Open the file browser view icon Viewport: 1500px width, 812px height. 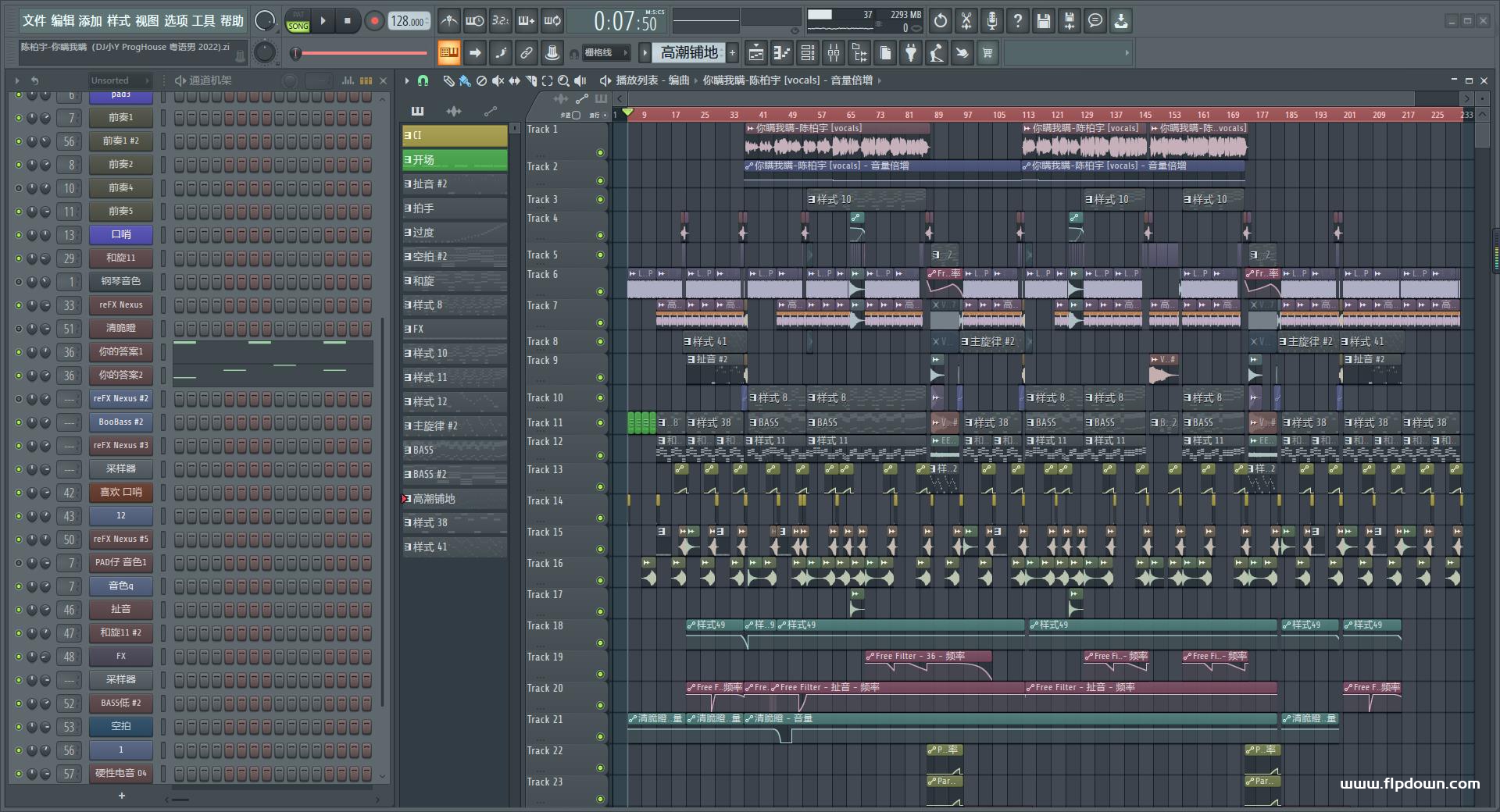[x=859, y=53]
